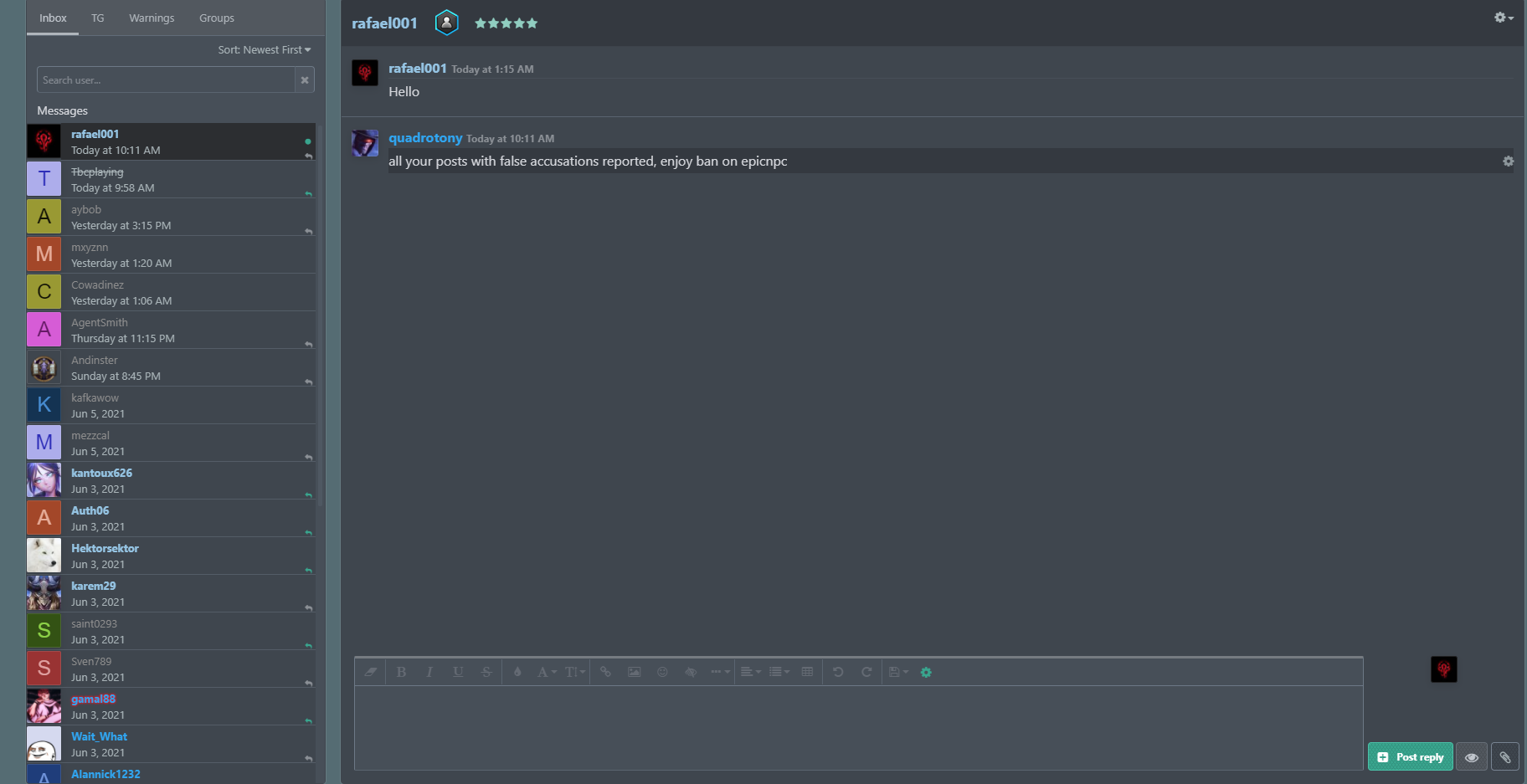Switch to the Inbox tab
The width and height of the screenshot is (1527, 784).
[53, 18]
